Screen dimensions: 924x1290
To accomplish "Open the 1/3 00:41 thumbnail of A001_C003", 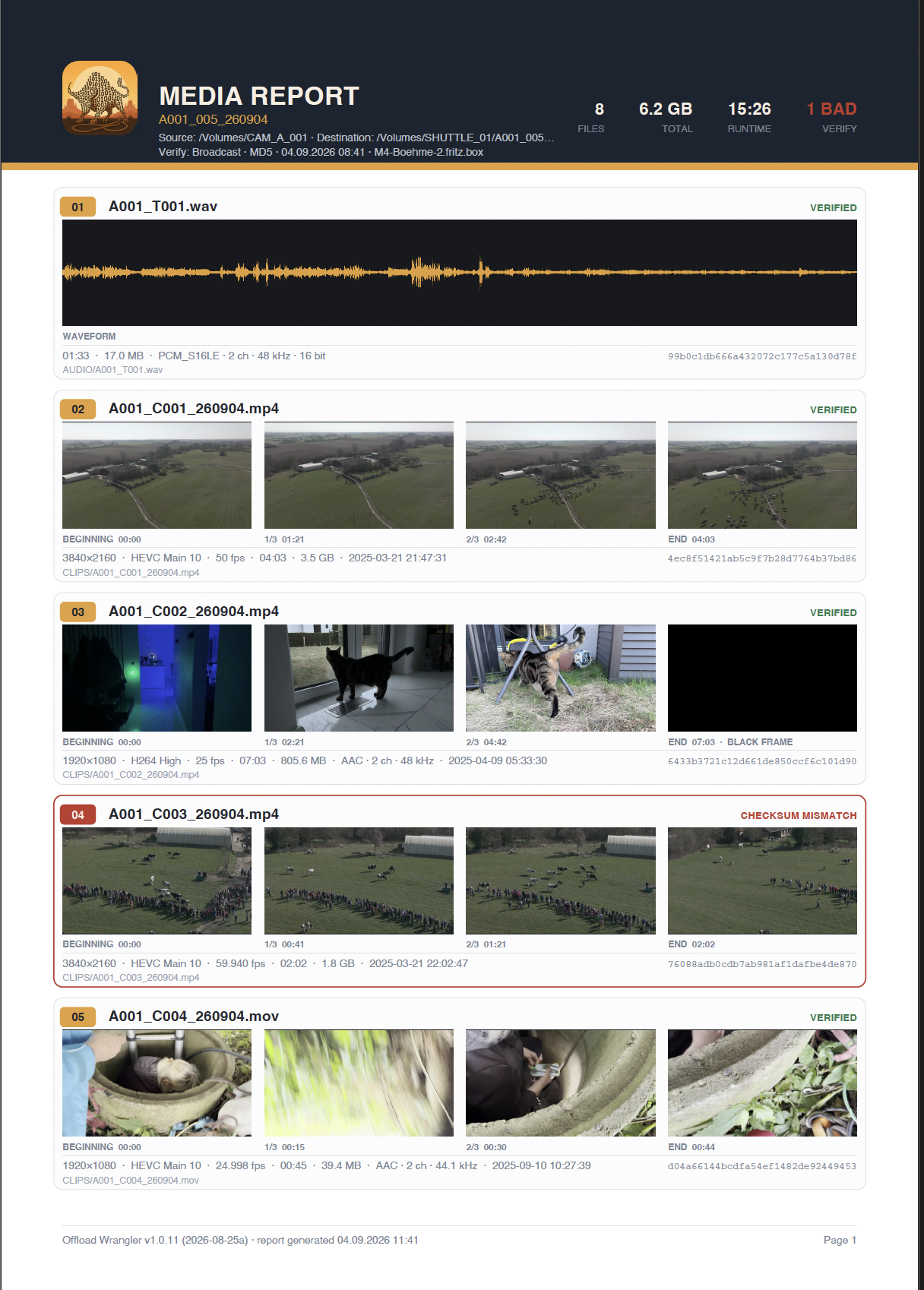I will (359, 881).
